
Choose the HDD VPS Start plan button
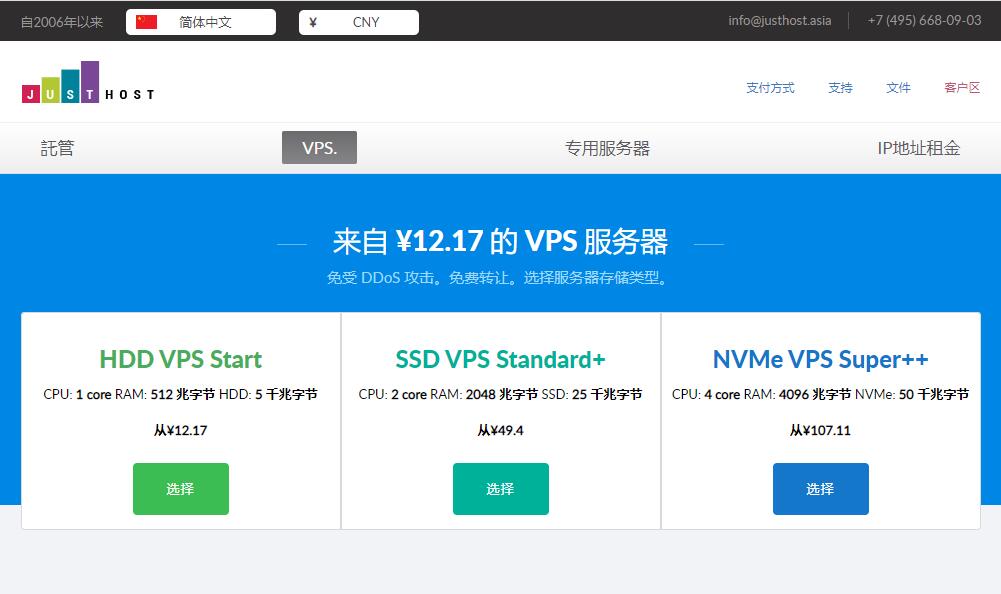181,489
